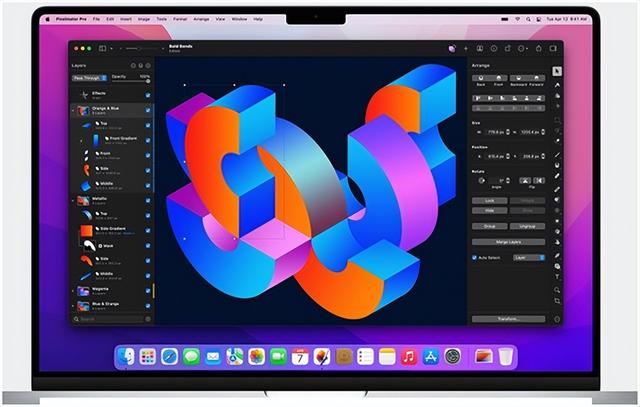The image size is (640, 407).
Task: Toggle visibility of Side Gradient layer
Action: point(148,231)
